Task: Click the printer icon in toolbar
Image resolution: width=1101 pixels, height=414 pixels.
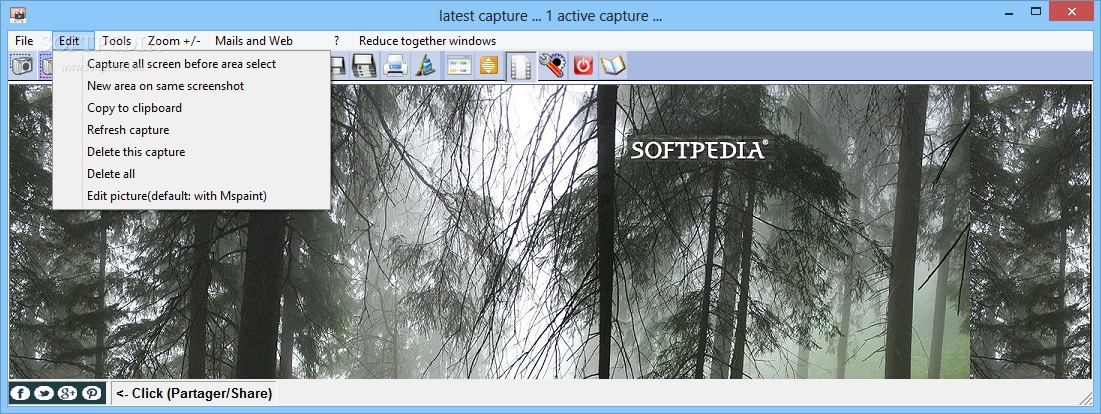Action: pos(395,65)
